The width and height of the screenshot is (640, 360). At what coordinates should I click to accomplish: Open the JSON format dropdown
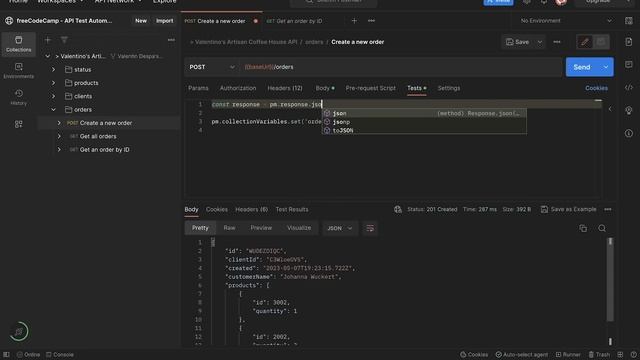pyautogui.click(x=339, y=228)
